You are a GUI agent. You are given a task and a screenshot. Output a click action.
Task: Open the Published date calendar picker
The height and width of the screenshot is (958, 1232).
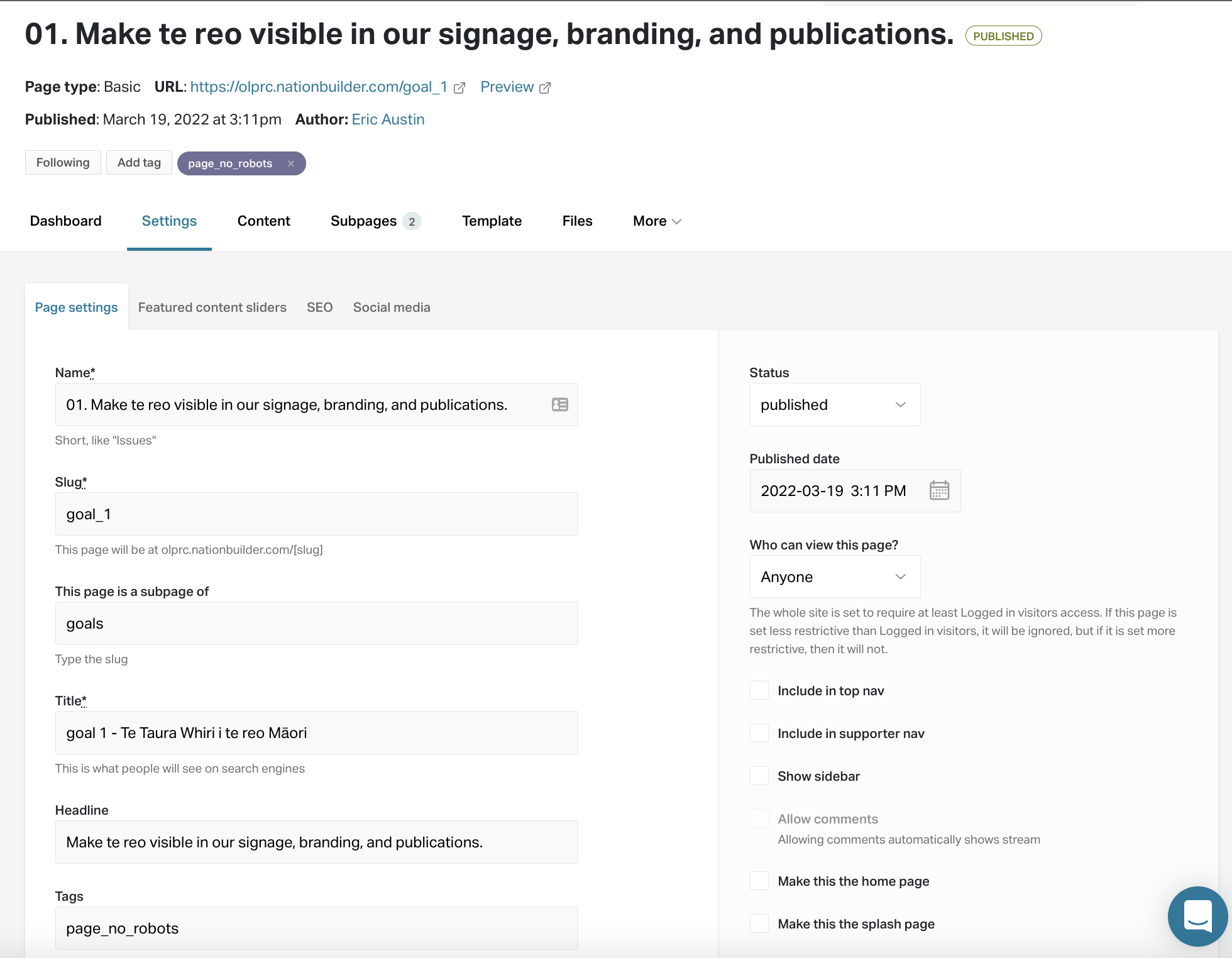coord(939,490)
